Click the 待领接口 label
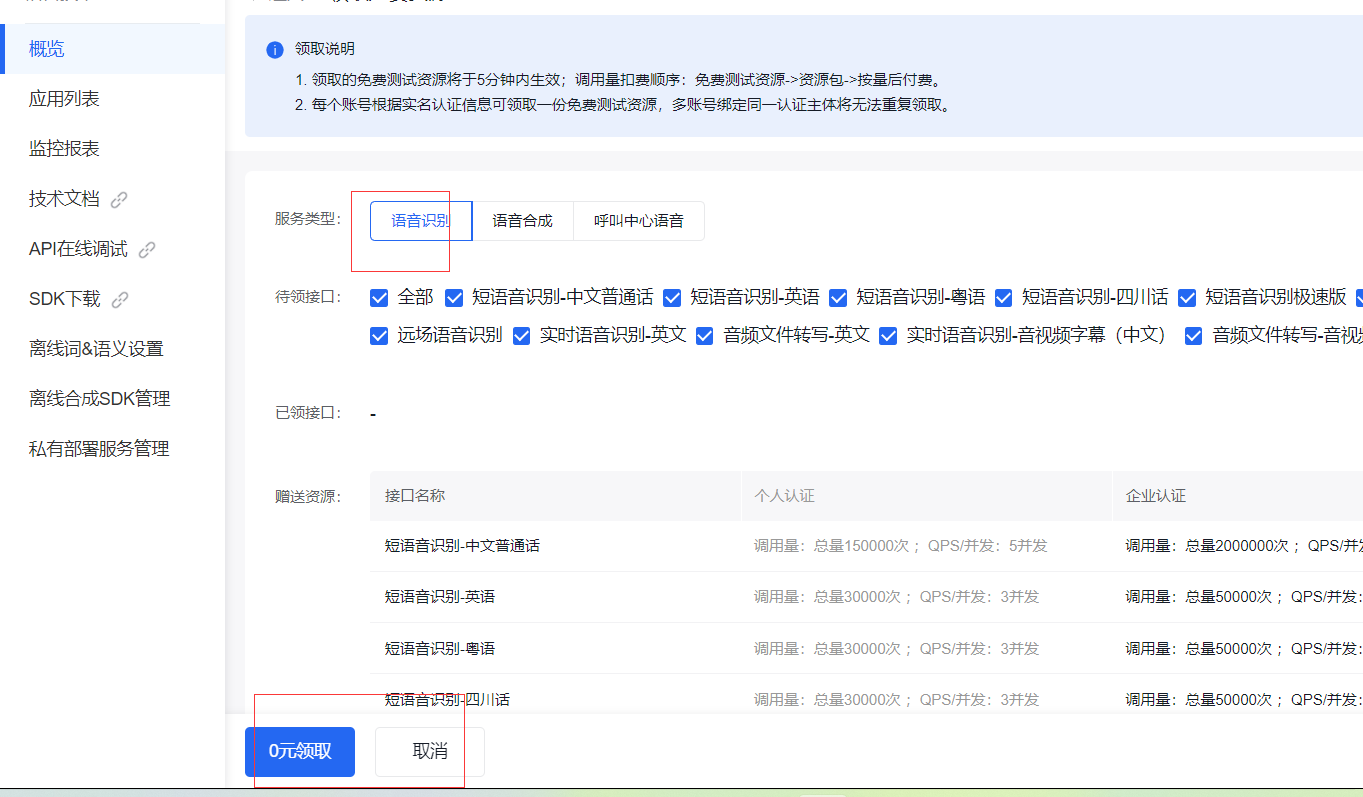The image size is (1363, 797). (308, 297)
